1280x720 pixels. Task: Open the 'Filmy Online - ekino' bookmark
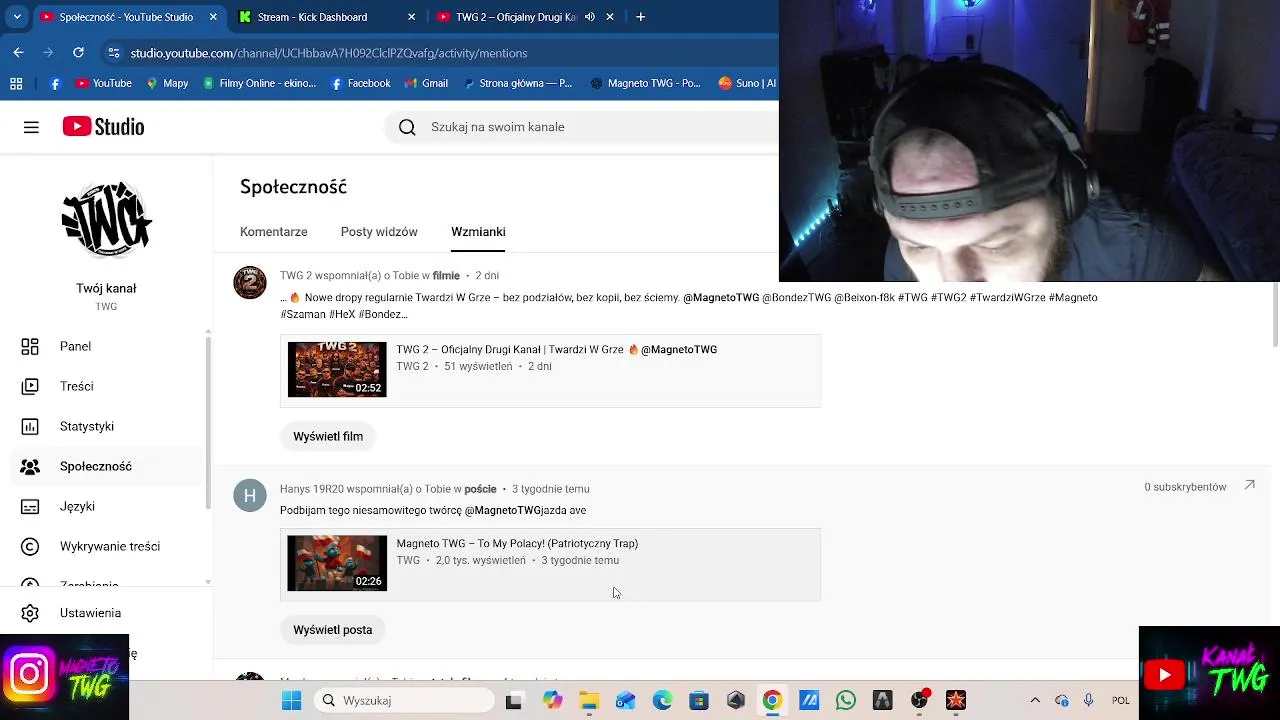point(259,83)
